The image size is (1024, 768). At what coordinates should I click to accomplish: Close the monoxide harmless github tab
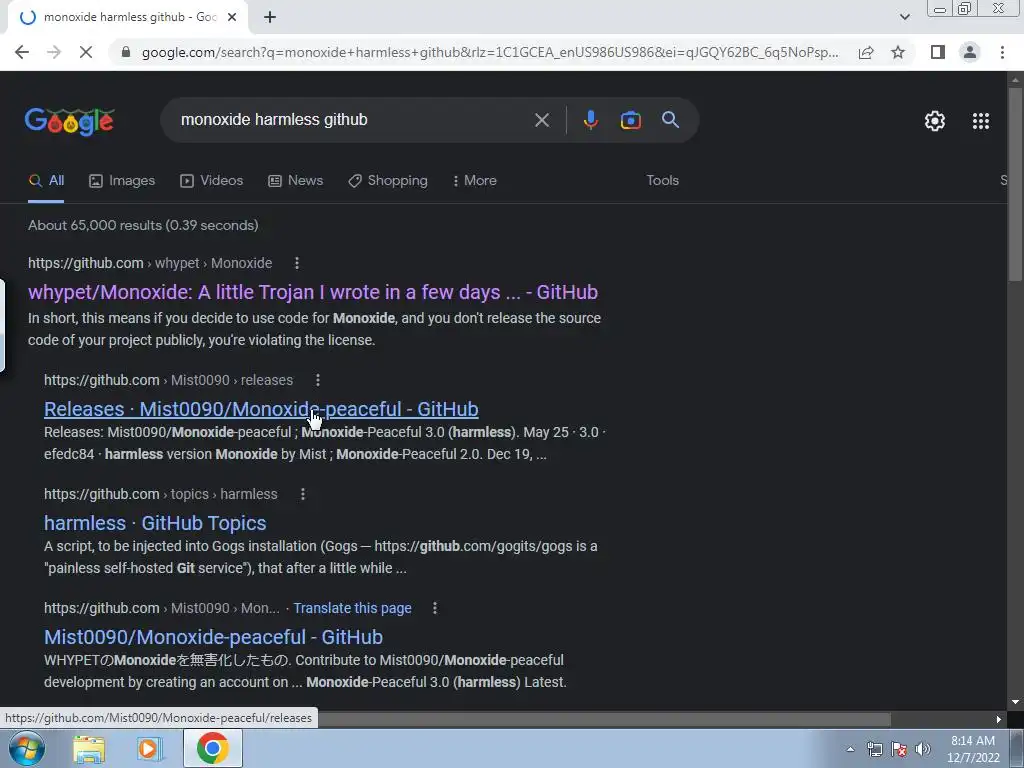click(x=232, y=18)
